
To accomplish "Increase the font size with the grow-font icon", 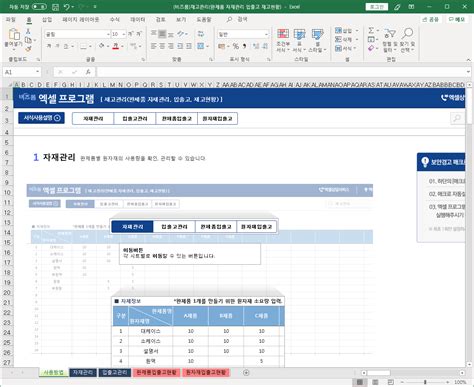I will [131, 34].
